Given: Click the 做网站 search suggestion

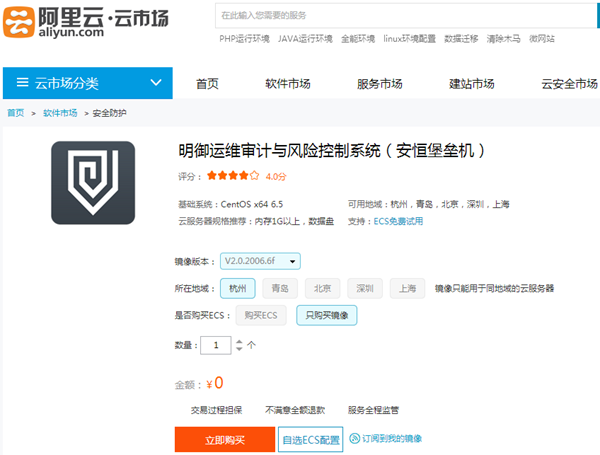Looking at the screenshot, I should click(541, 39).
